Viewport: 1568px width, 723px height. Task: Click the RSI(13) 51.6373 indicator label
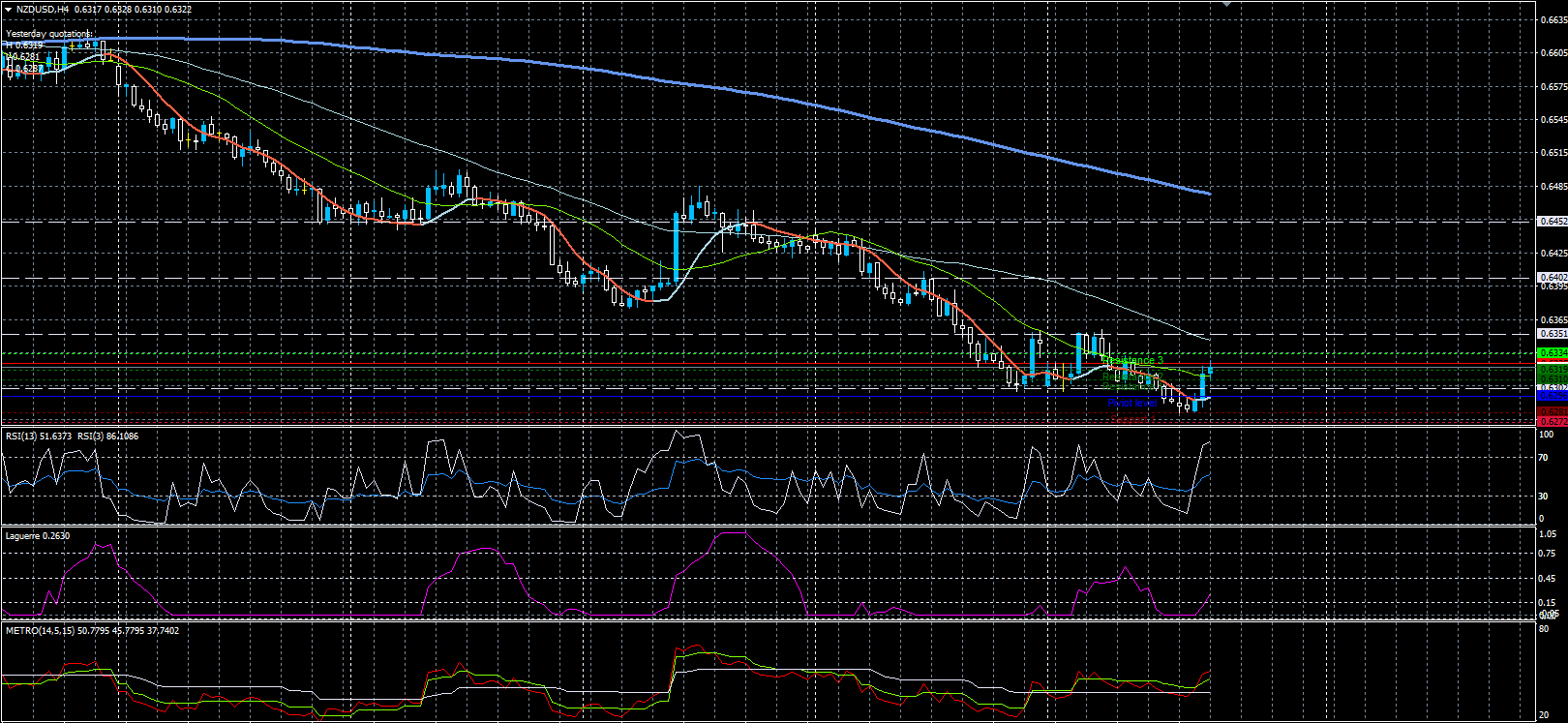(40, 437)
